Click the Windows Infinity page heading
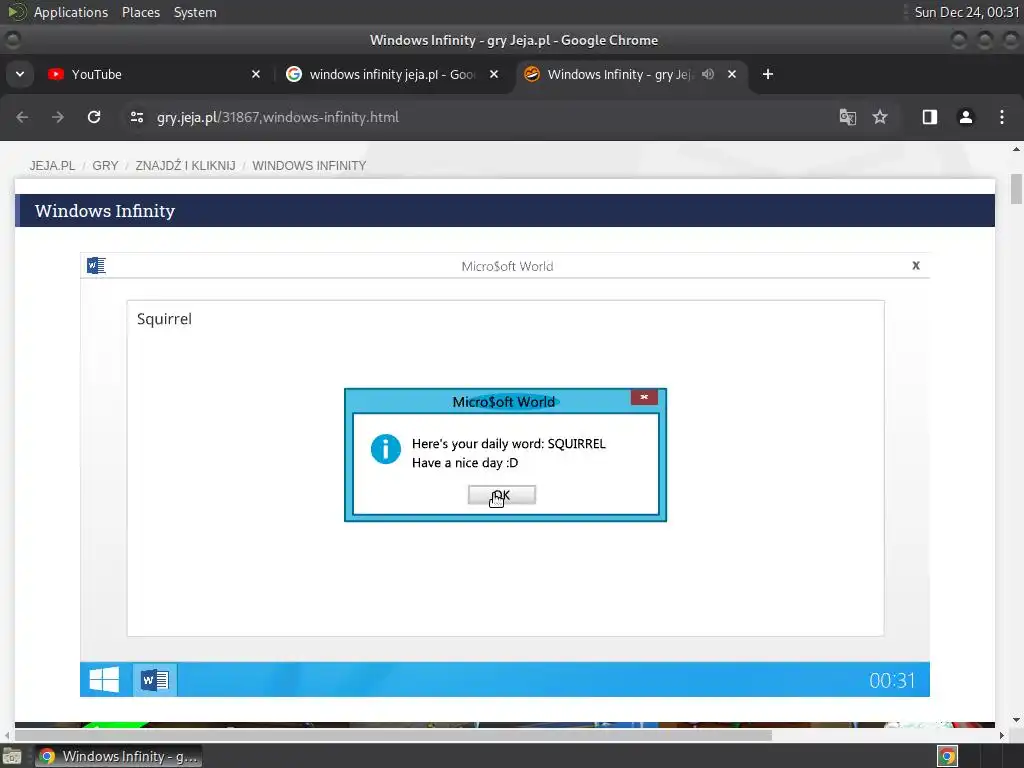The width and height of the screenshot is (1024, 768). click(105, 211)
